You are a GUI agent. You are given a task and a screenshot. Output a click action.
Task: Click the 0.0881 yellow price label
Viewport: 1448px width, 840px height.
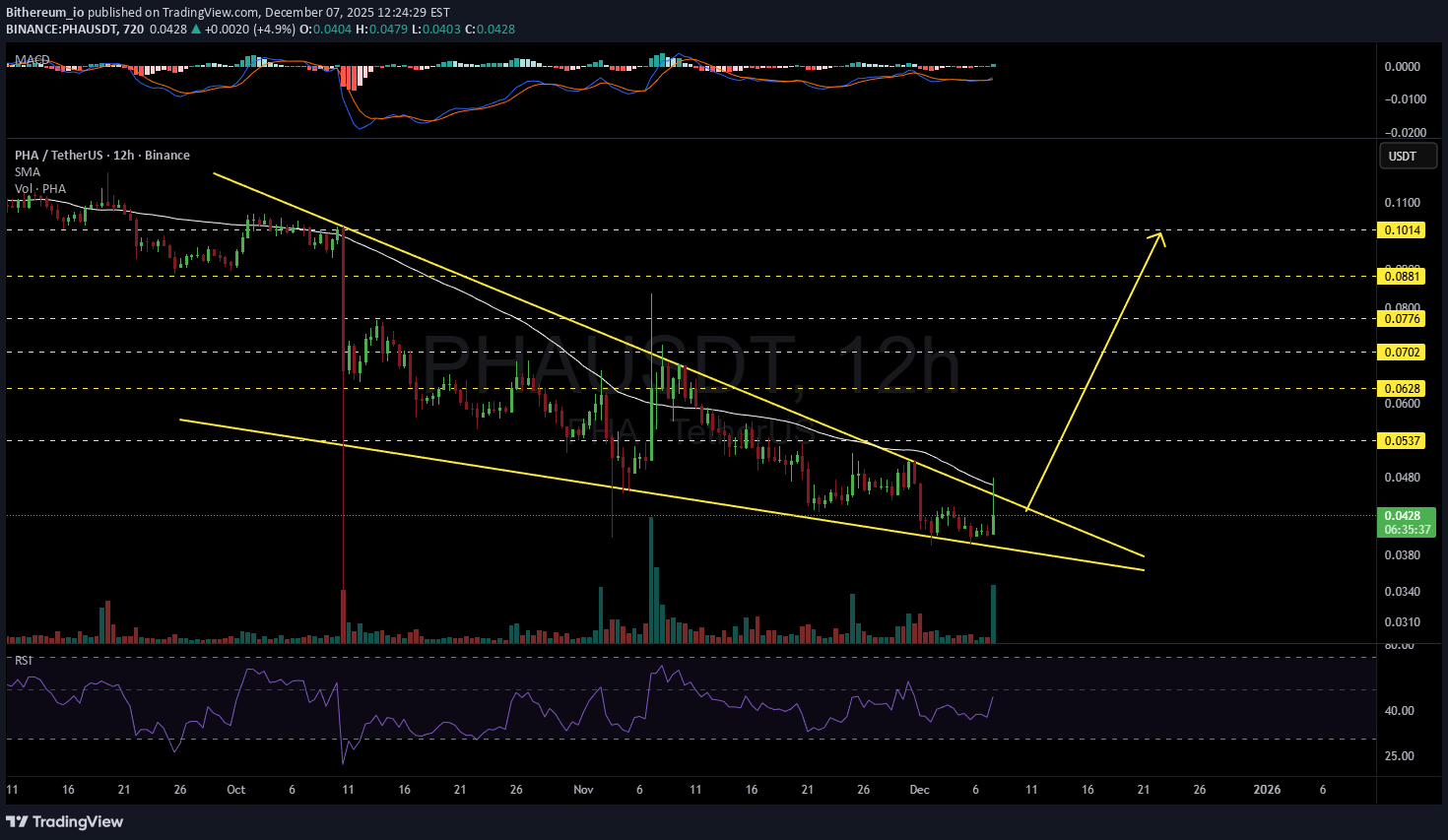tap(1402, 277)
